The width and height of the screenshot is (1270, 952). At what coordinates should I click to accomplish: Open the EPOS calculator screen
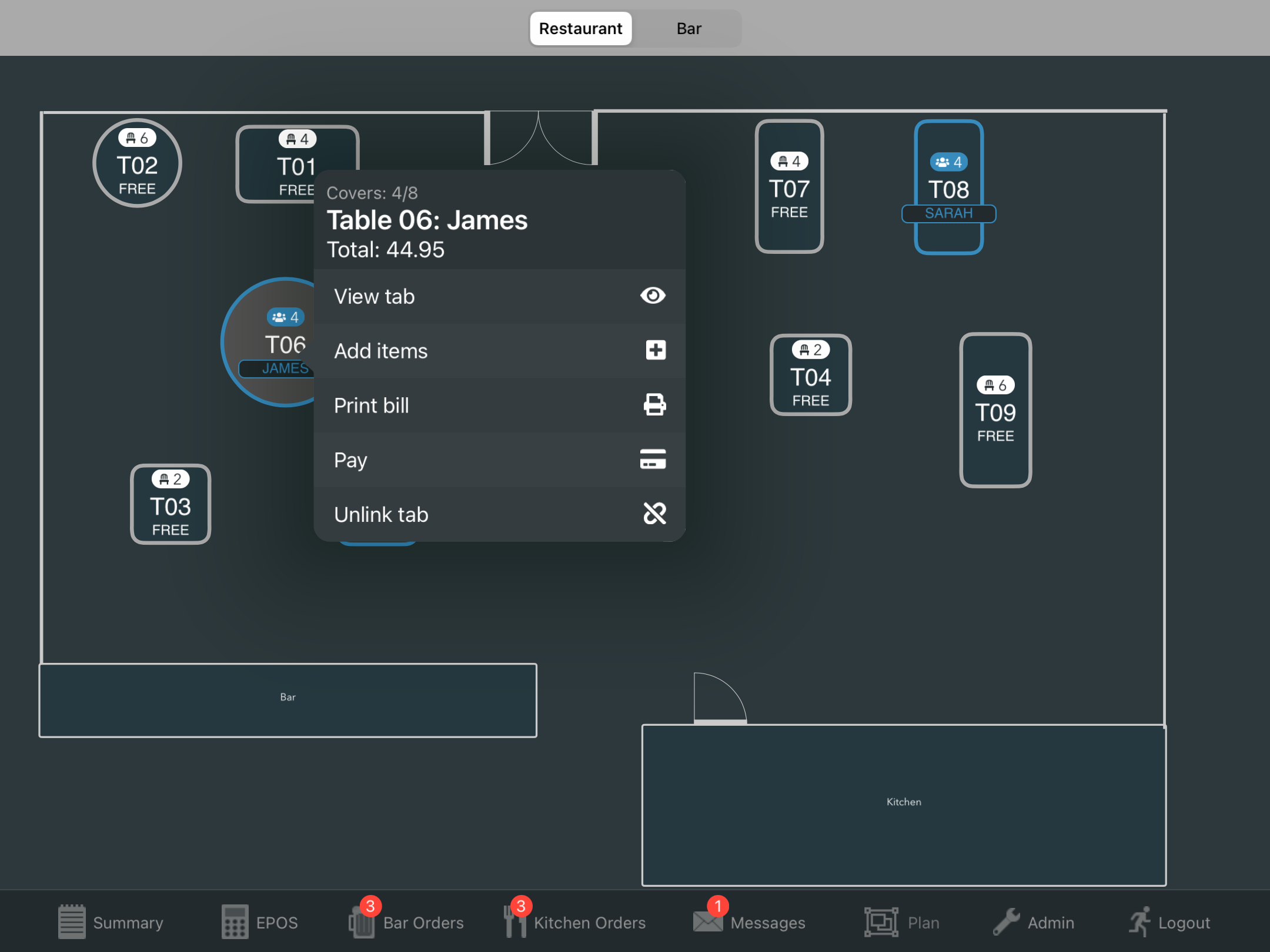pos(259,922)
